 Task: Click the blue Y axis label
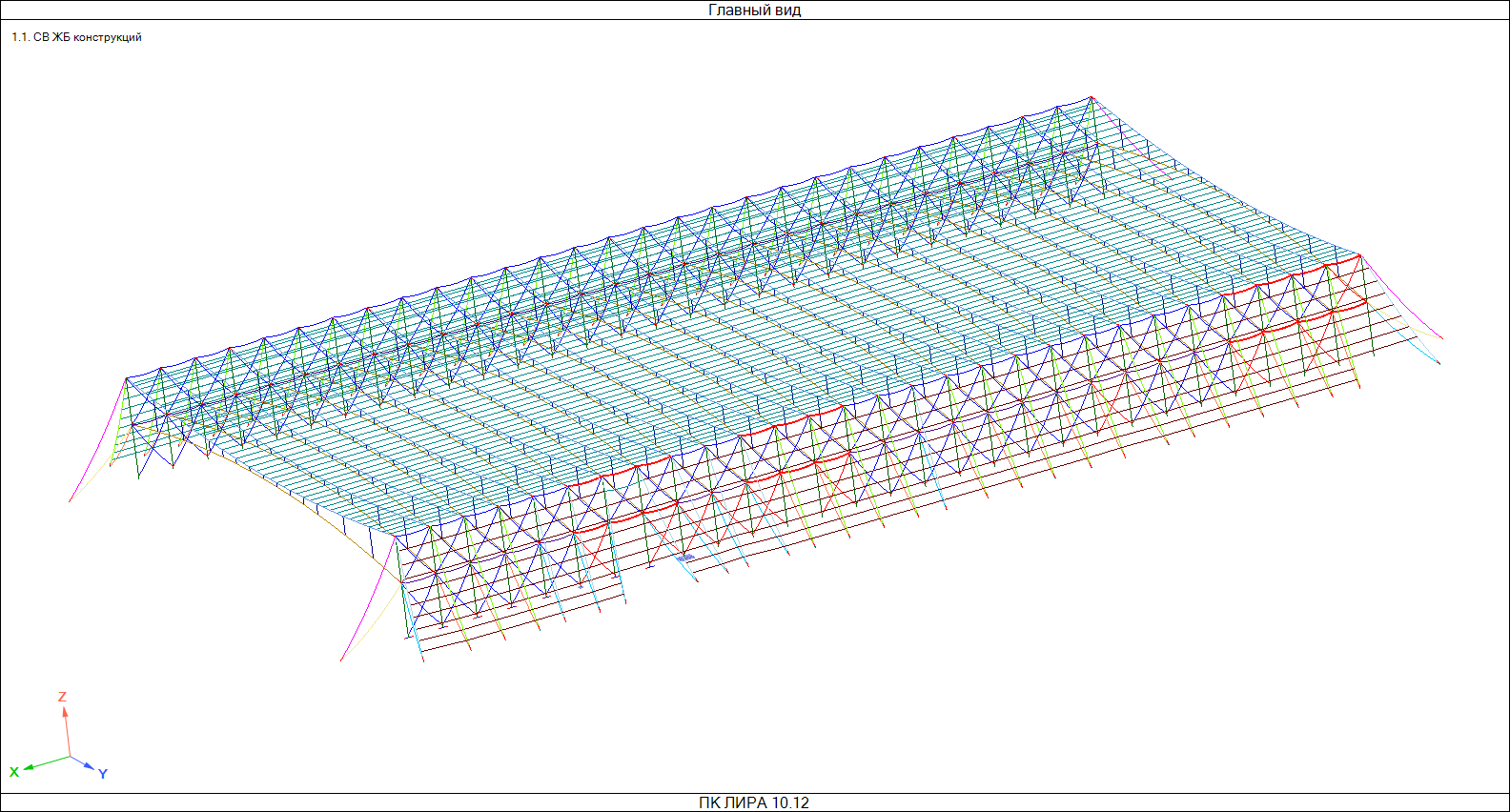(x=103, y=774)
